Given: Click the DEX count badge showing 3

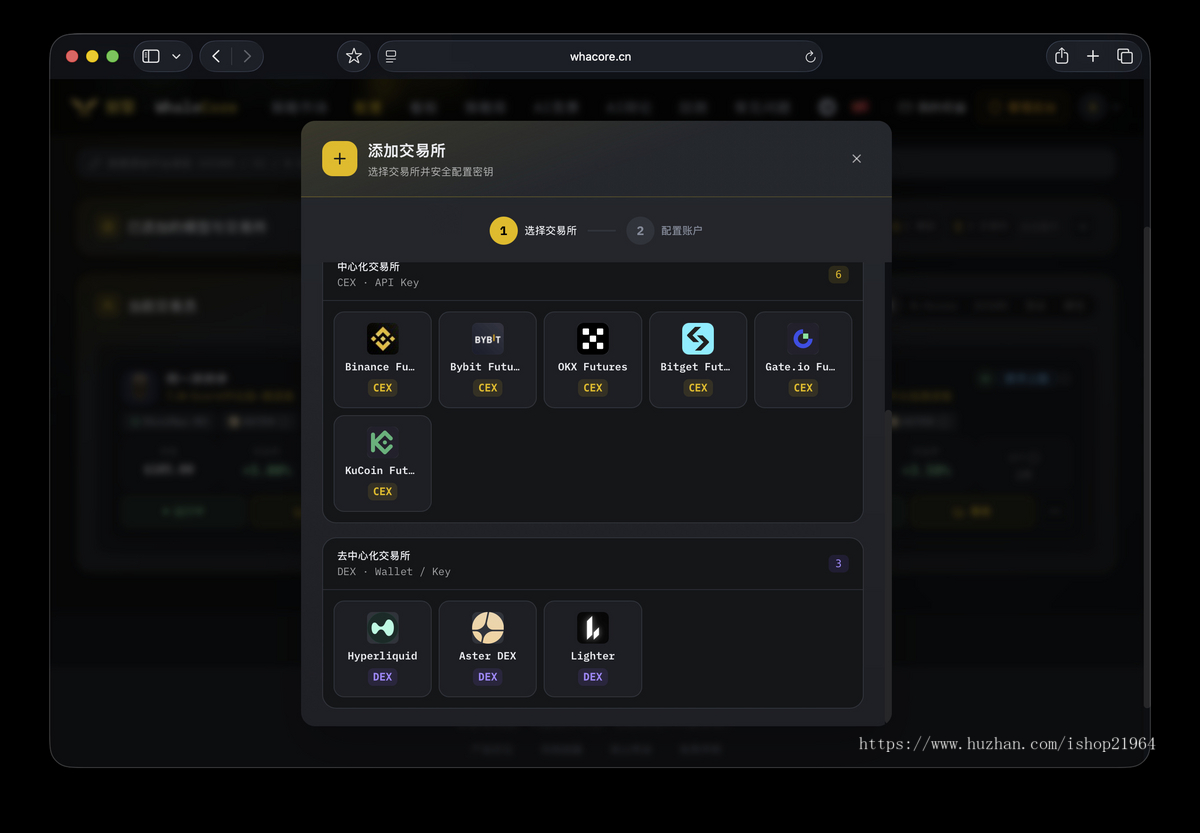Looking at the screenshot, I should (838, 564).
